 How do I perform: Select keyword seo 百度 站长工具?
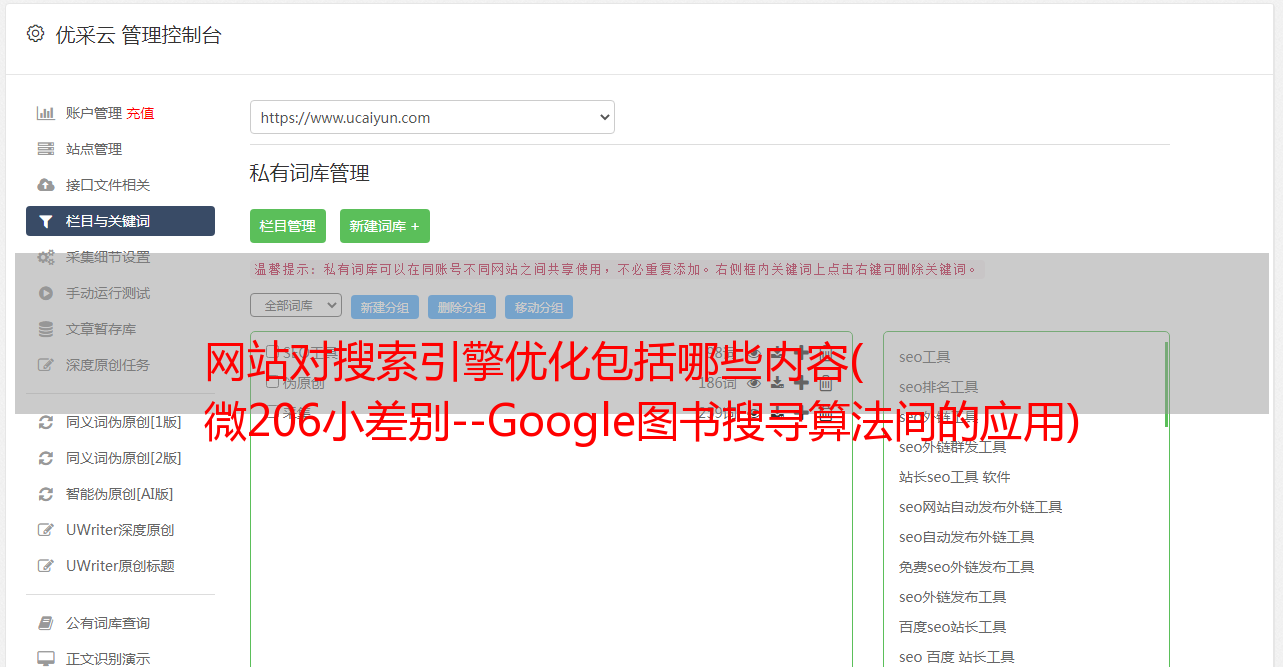pos(956,657)
